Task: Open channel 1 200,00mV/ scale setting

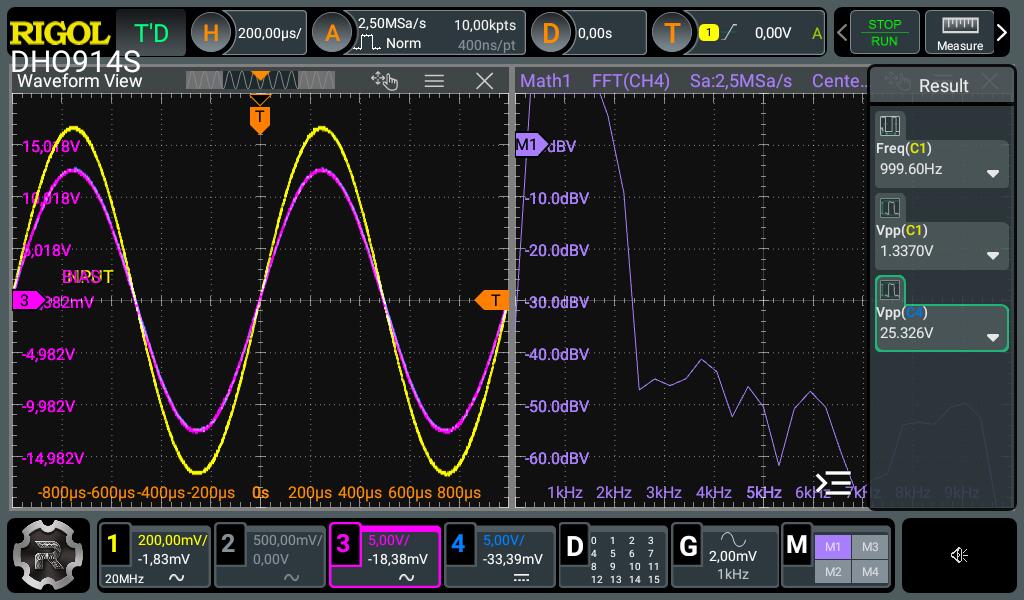Action: (172, 541)
